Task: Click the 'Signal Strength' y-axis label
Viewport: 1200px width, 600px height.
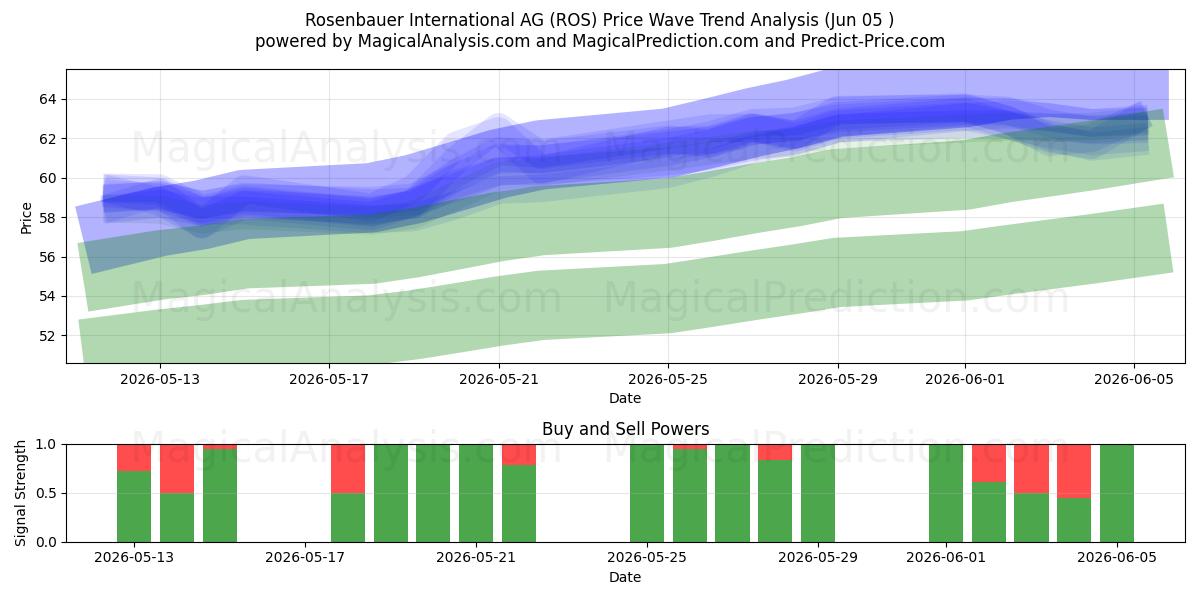Action: [x=22, y=493]
